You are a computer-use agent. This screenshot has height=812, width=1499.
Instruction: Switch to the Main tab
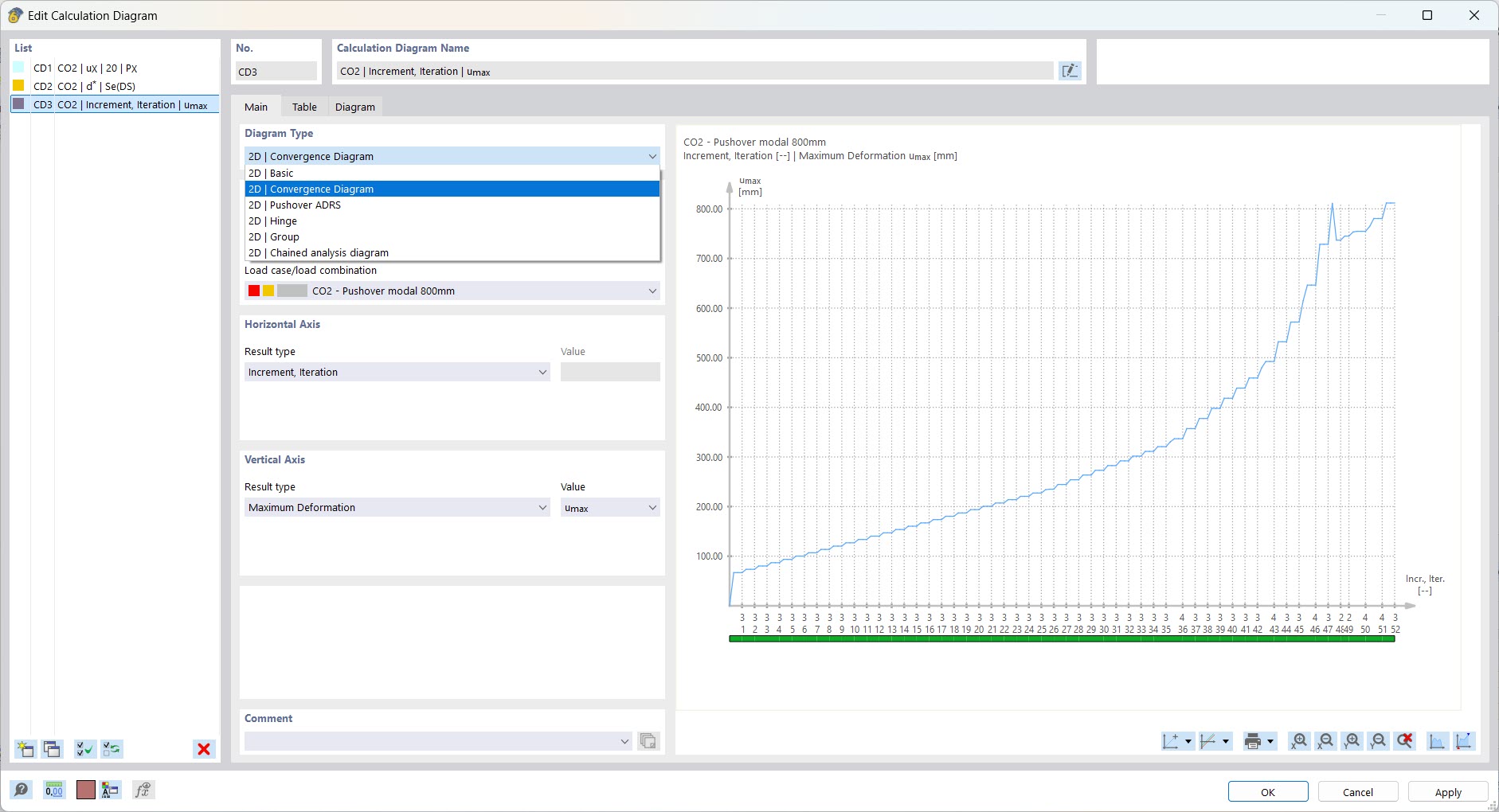click(x=256, y=107)
